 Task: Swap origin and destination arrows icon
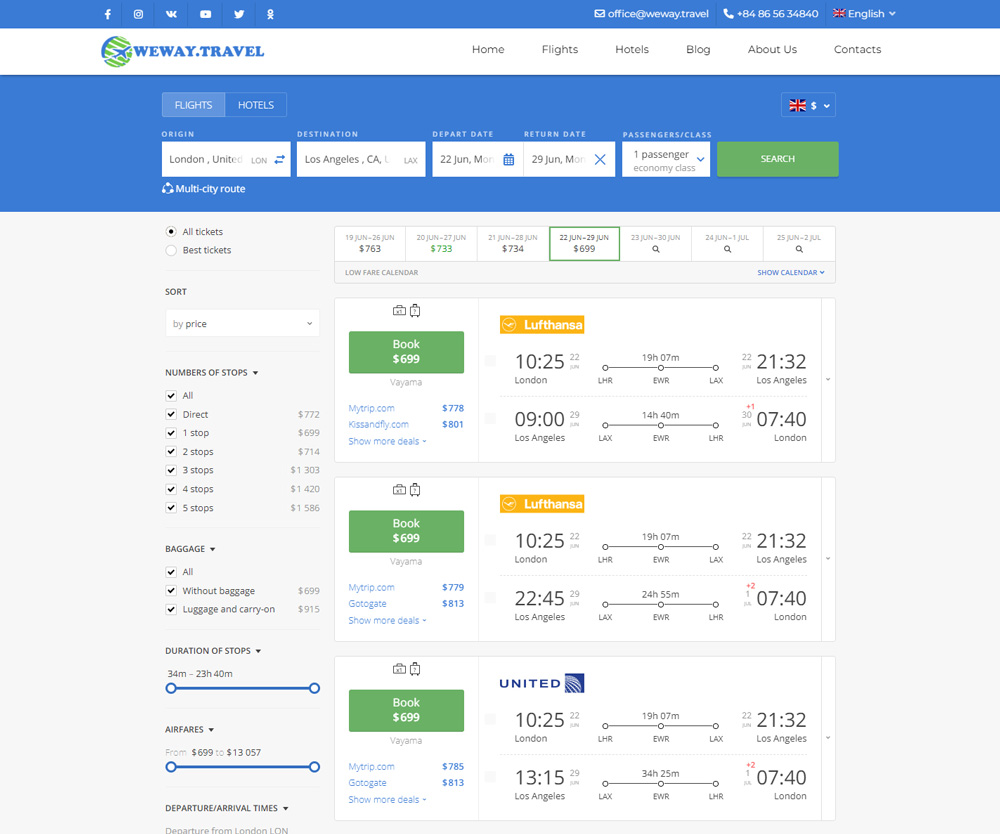click(x=279, y=159)
